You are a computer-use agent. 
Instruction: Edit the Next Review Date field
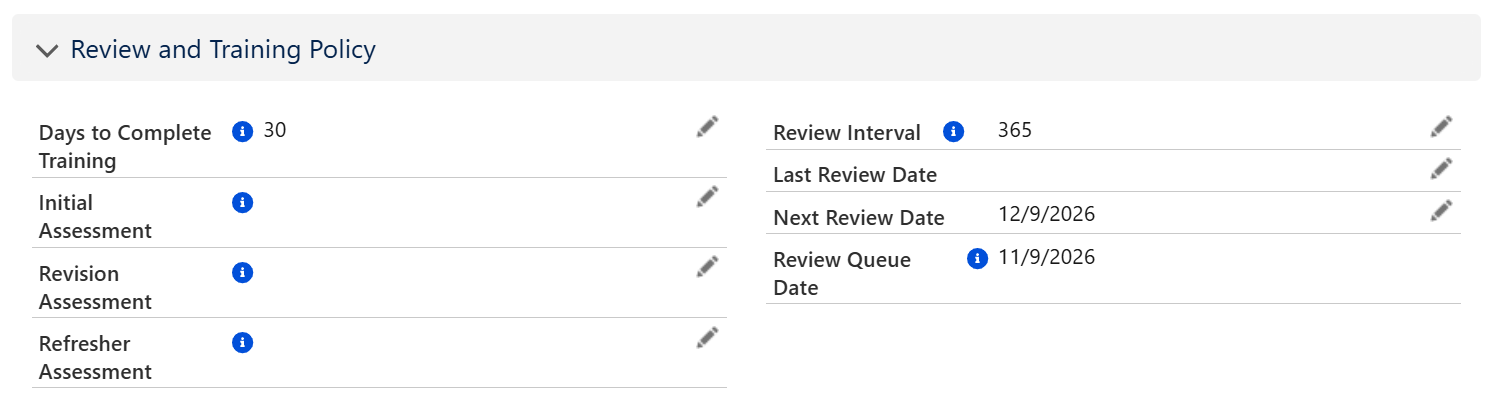1441,211
